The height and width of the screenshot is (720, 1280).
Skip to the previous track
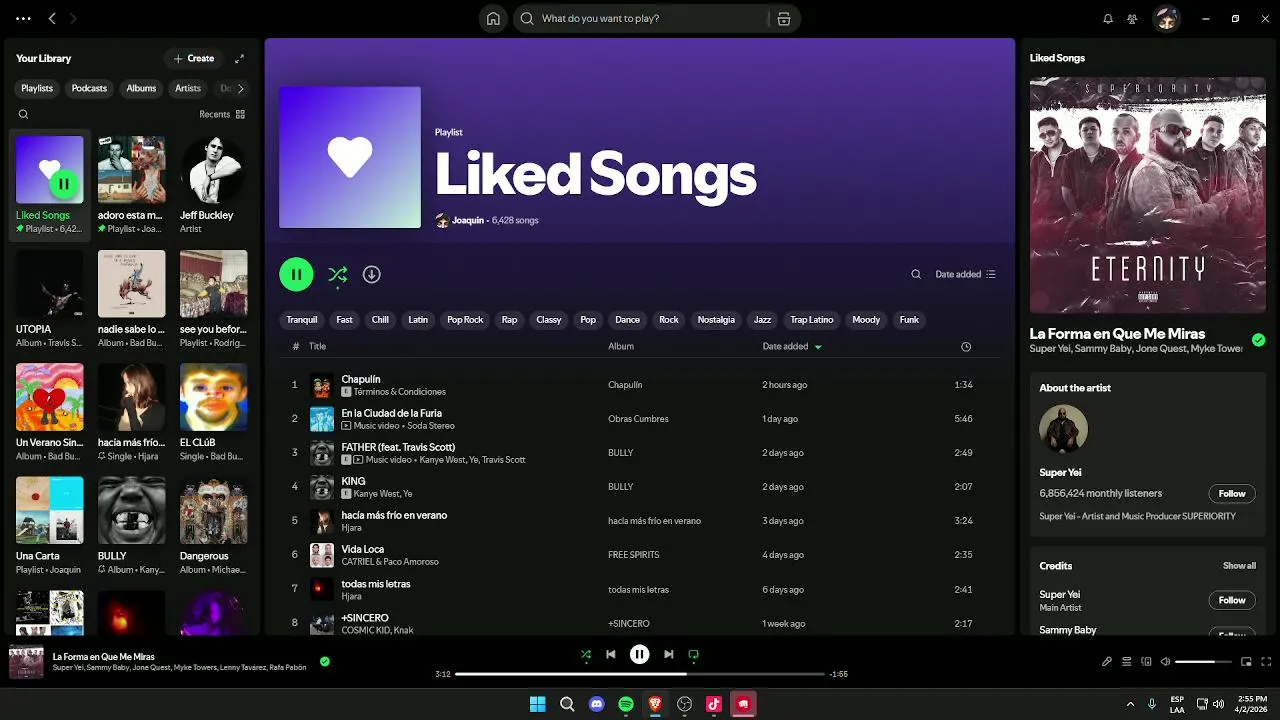(x=610, y=654)
